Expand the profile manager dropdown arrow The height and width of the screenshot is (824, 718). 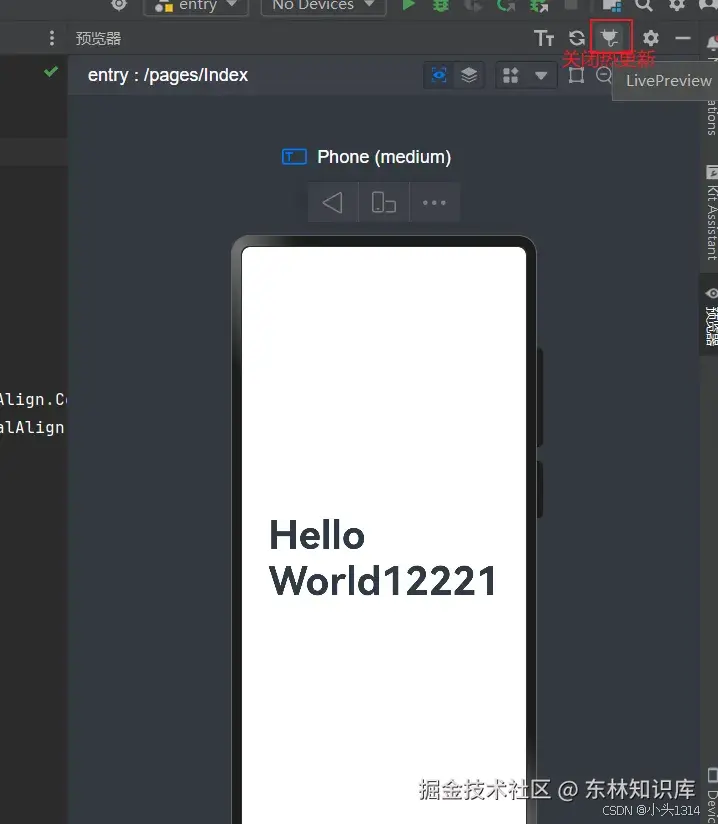(x=541, y=75)
